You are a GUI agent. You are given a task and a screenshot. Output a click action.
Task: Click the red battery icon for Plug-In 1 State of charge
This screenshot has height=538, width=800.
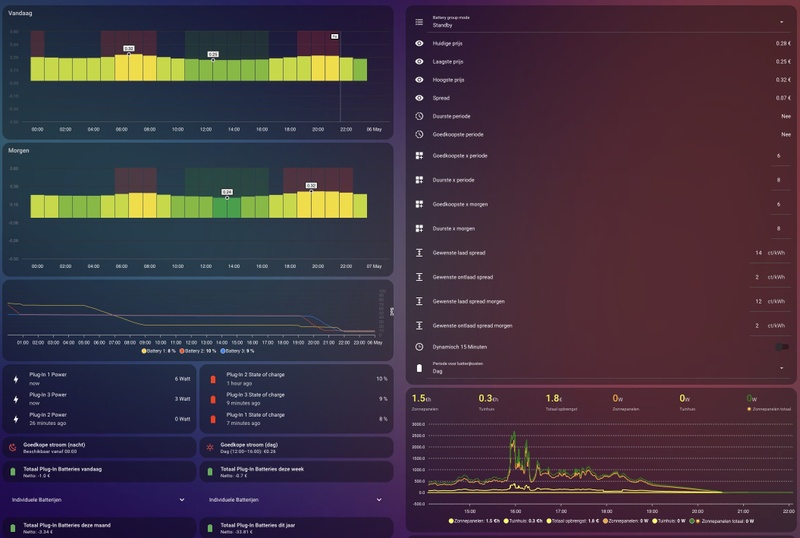213,419
